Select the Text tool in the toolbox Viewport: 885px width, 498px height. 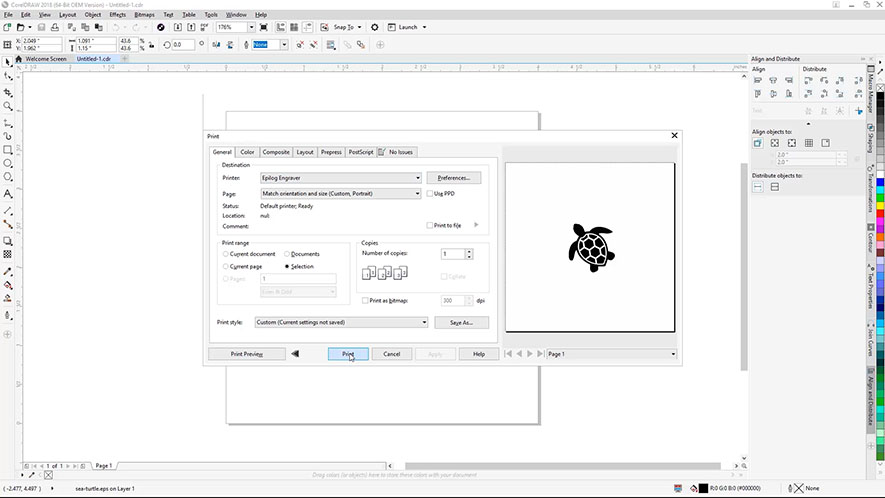pyautogui.click(x=8, y=193)
